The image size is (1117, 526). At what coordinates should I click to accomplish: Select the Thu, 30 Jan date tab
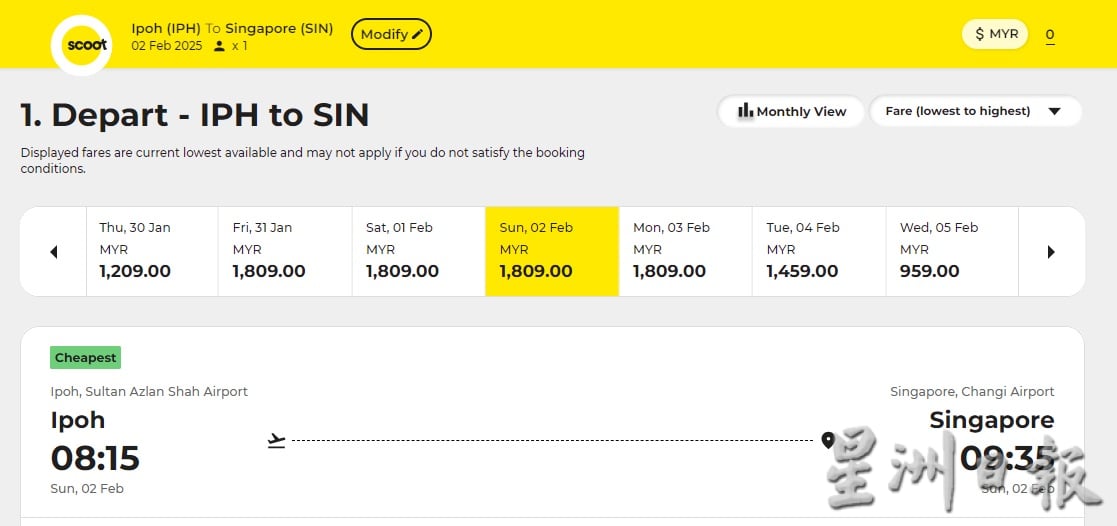152,252
